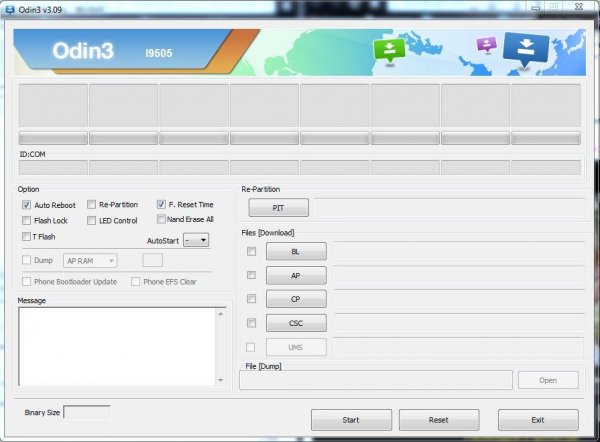Click the purple upload bubble banner icon

pyautogui.click(x=486, y=44)
